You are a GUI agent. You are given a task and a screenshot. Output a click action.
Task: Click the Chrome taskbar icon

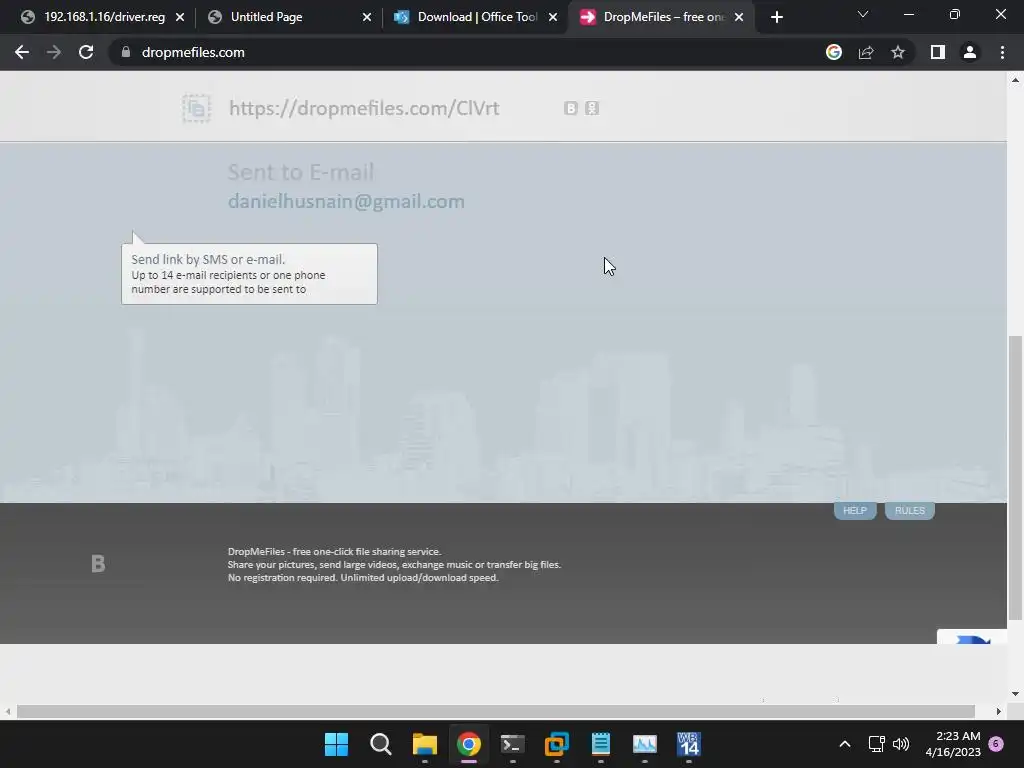coord(468,744)
